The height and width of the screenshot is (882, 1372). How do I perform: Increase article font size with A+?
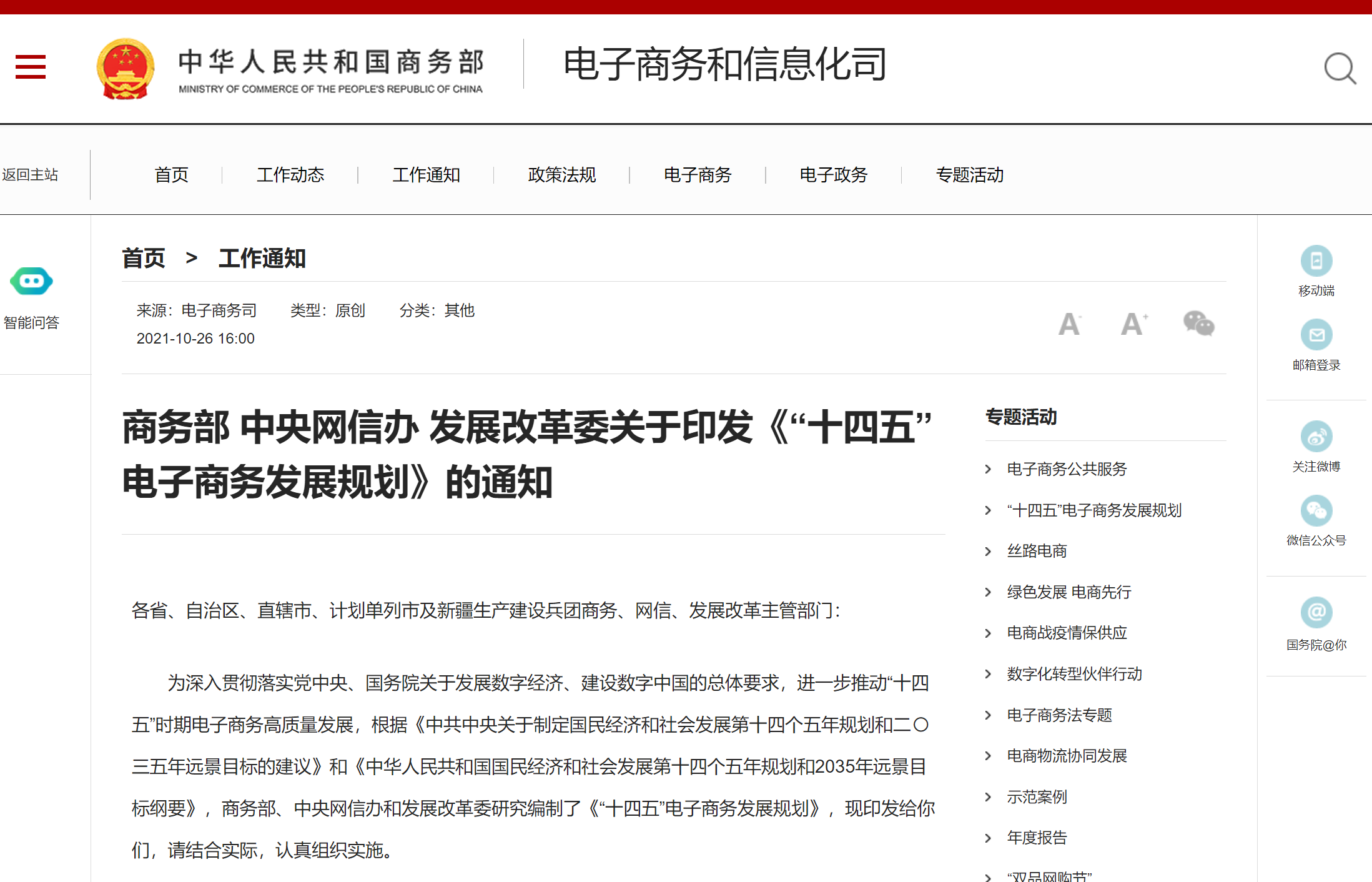point(1133,324)
